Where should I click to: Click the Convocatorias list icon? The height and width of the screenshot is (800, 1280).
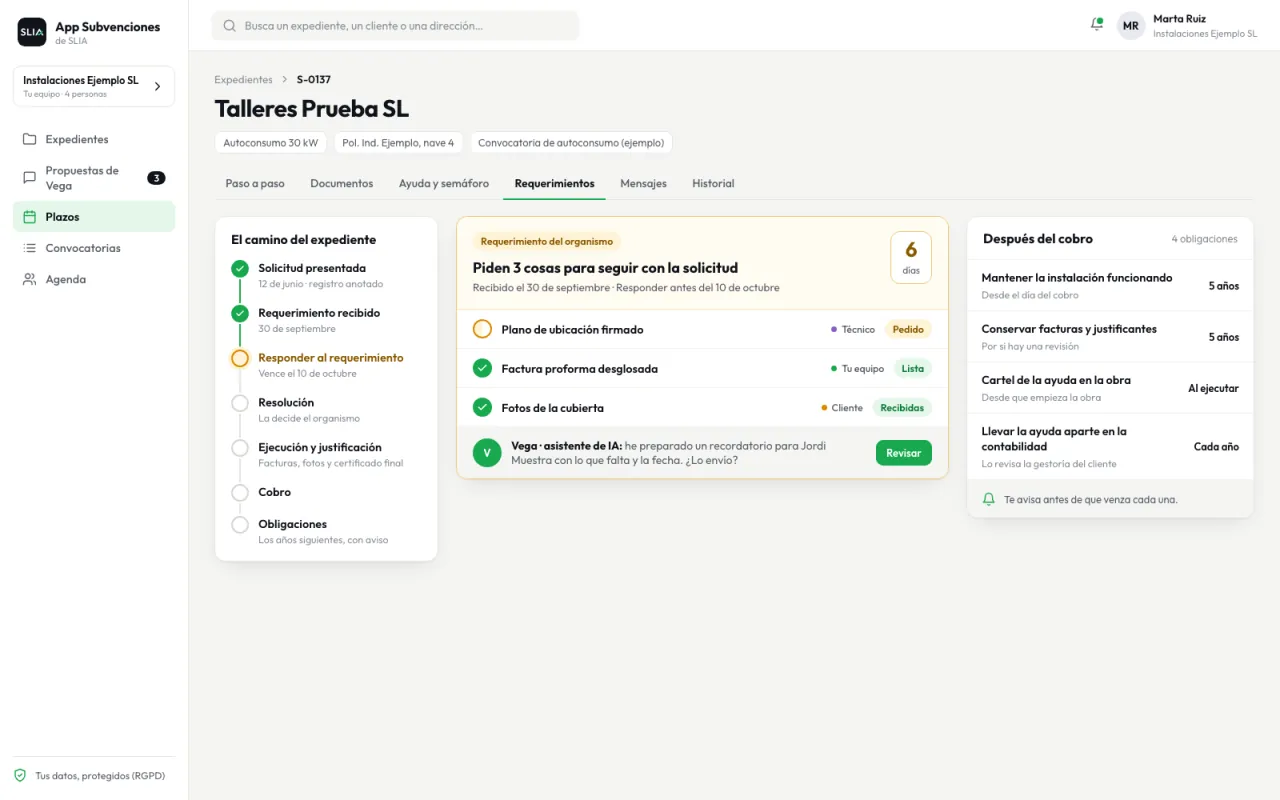tap(30, 248)
